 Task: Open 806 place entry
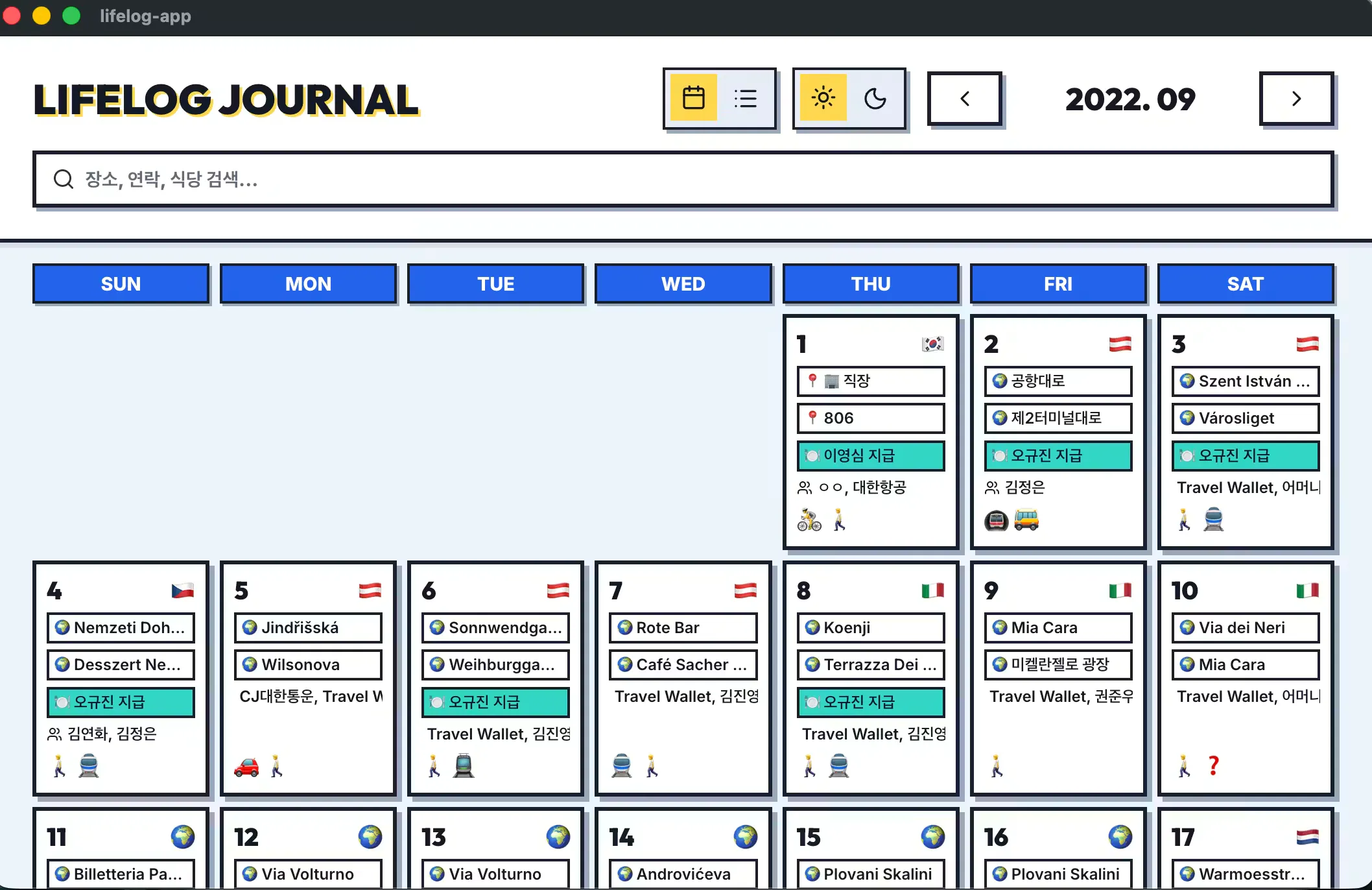coord(871,418)
